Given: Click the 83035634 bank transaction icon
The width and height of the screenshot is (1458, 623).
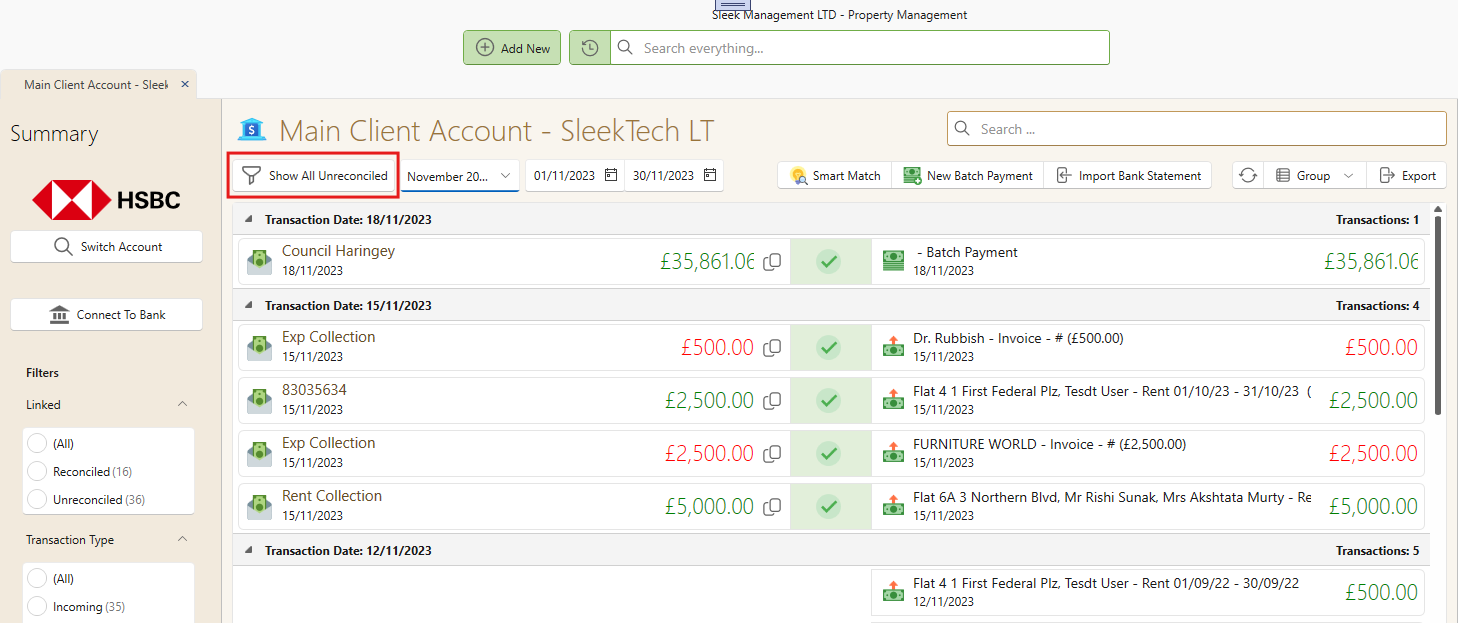Looking at the screenshot, I should pos(260,401).
